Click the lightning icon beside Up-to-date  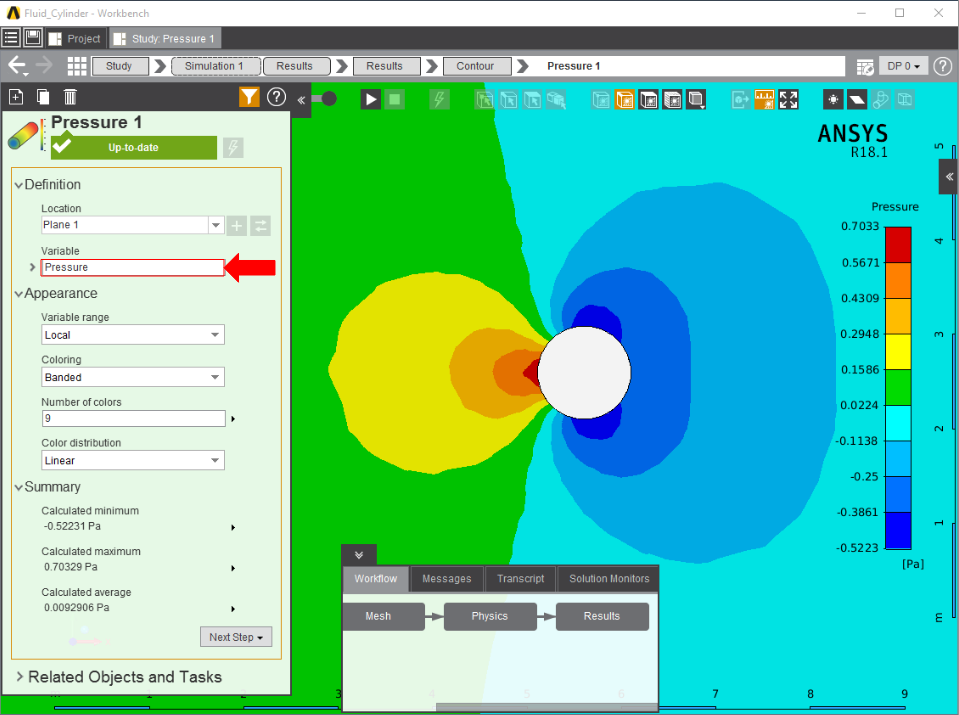click(x=233, y=147)
